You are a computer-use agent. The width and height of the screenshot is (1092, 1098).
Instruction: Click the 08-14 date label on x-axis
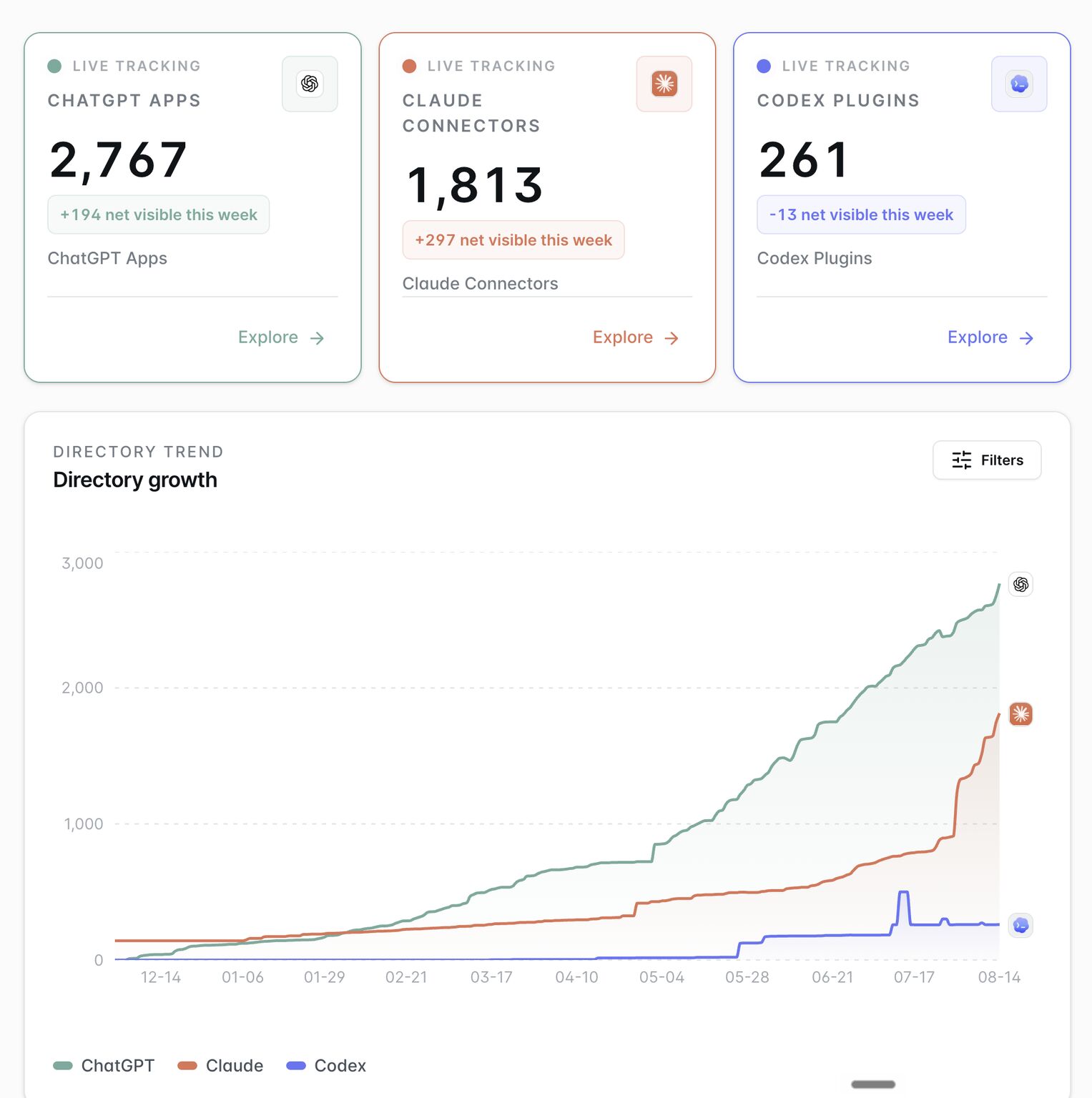999,977
